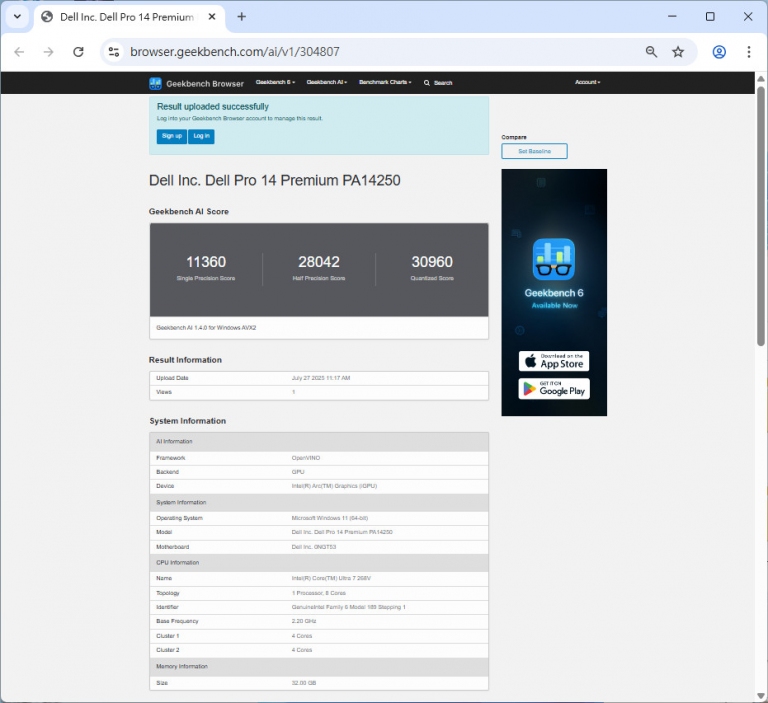Expand the Geekbench AI menu

(x=327, y=82)
